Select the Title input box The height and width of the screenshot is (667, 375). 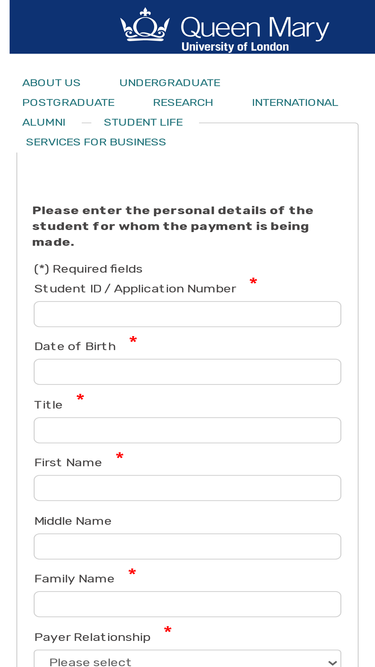(188, 430)
